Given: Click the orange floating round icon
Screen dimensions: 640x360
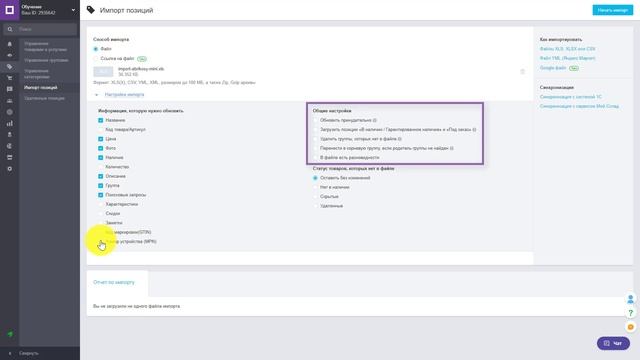Looking at the screenshot, I should pos(630,327).
